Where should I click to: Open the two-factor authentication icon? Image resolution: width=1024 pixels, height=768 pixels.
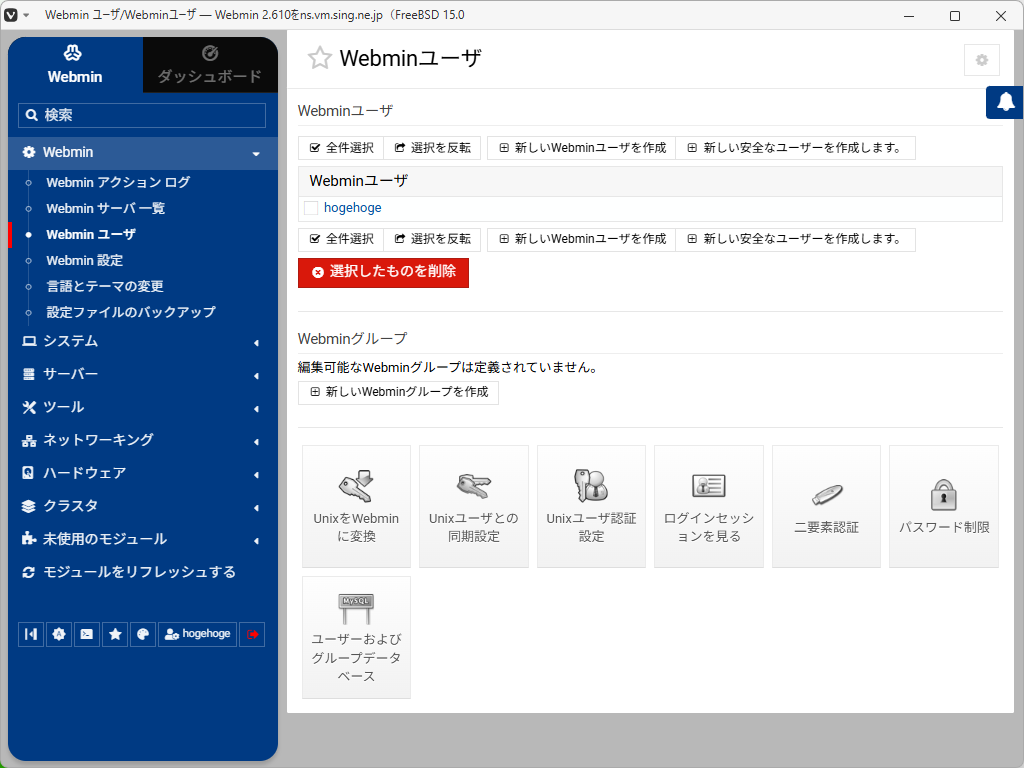(826, 506)
